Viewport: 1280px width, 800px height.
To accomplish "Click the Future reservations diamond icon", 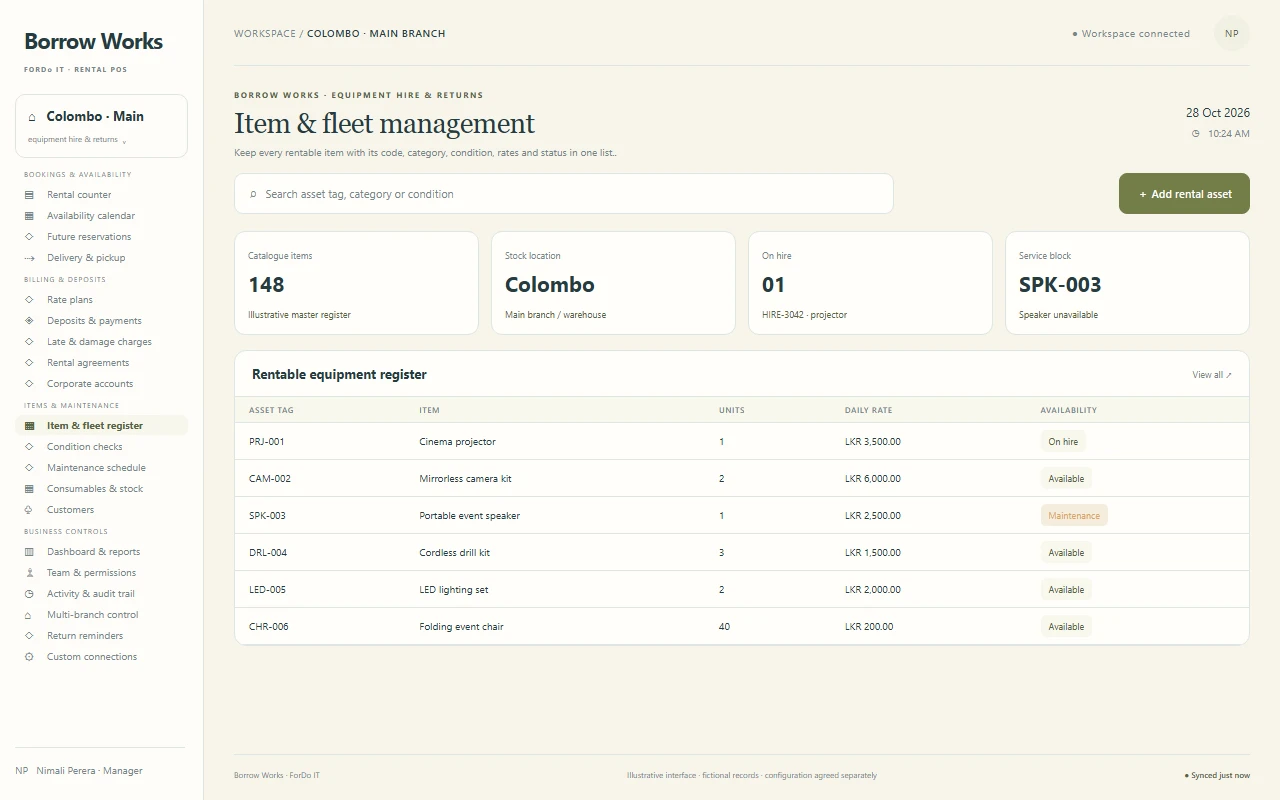I will point(29,237).
